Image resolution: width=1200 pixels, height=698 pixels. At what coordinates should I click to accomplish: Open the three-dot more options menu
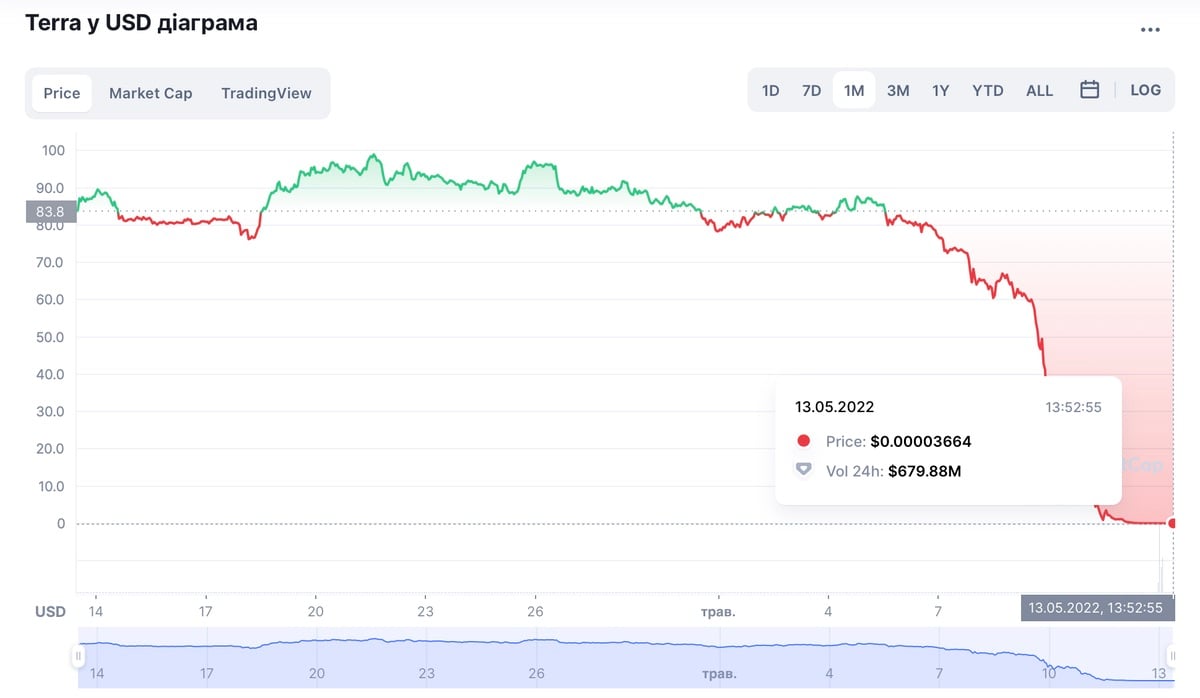pos(1150,30)
